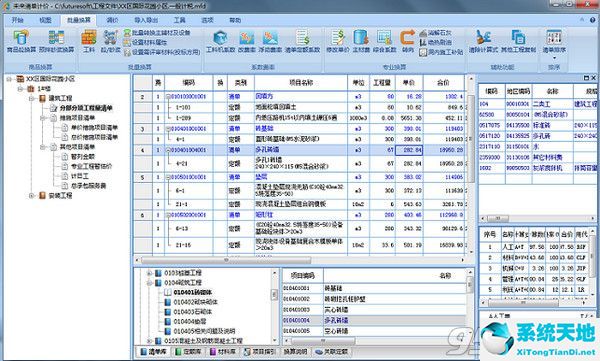Collapse row 010401004001 in main grid

(x=168, y=150)
